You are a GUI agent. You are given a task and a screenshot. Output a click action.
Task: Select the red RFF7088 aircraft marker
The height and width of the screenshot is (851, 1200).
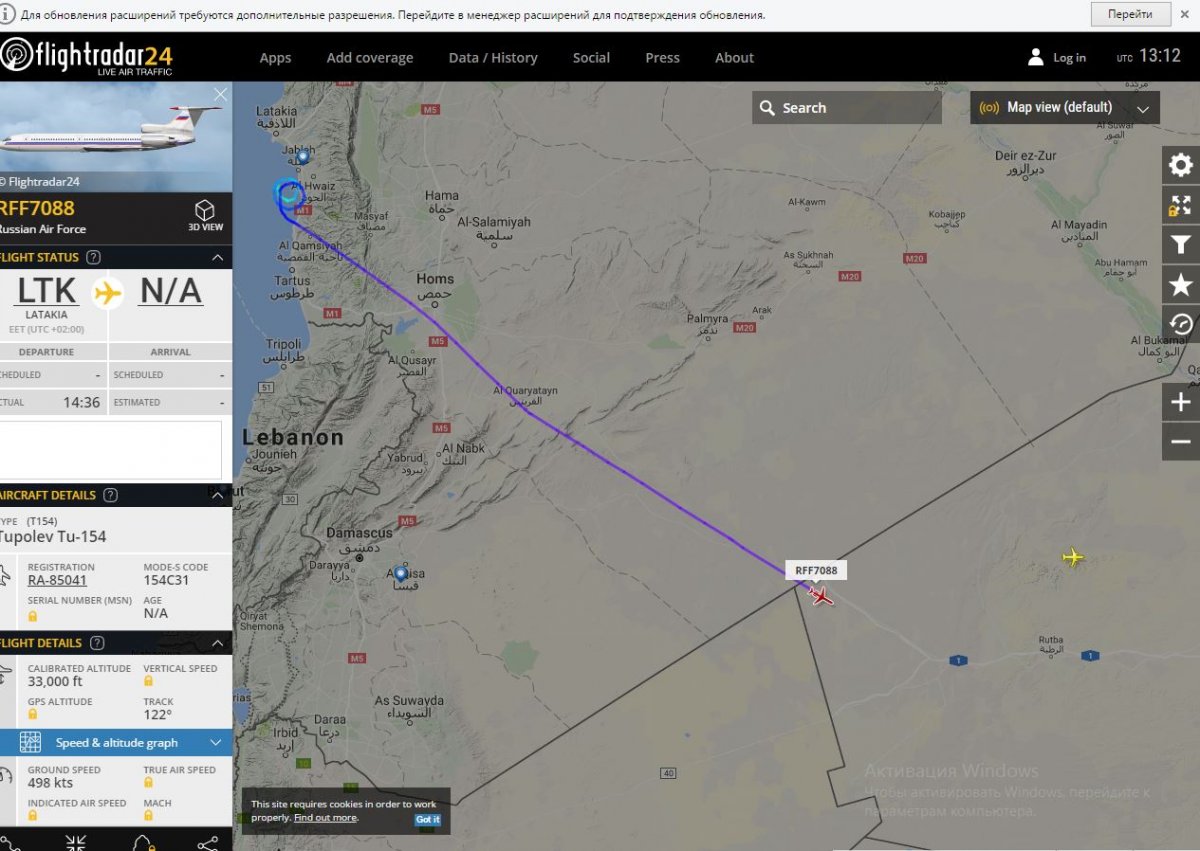point(821,596)
